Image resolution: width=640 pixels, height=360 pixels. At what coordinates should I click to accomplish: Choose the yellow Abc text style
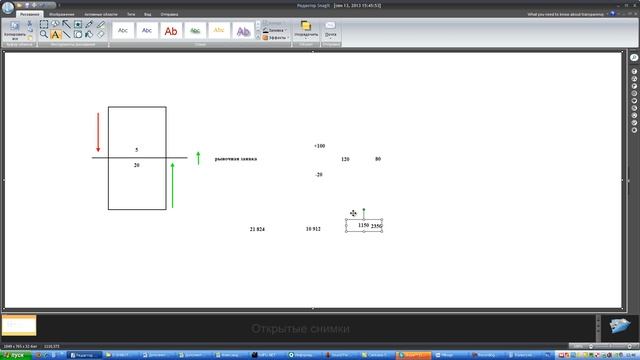click(x=219, y=31)
